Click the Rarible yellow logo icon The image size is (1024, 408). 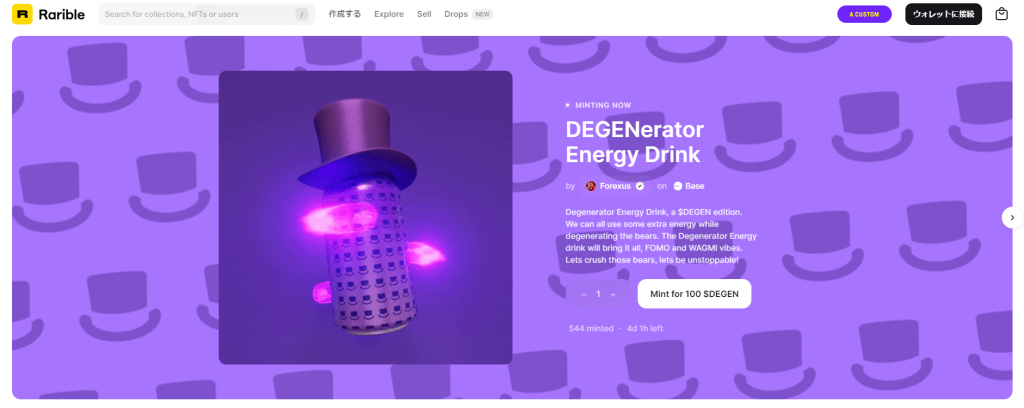(x=22, y=14)
